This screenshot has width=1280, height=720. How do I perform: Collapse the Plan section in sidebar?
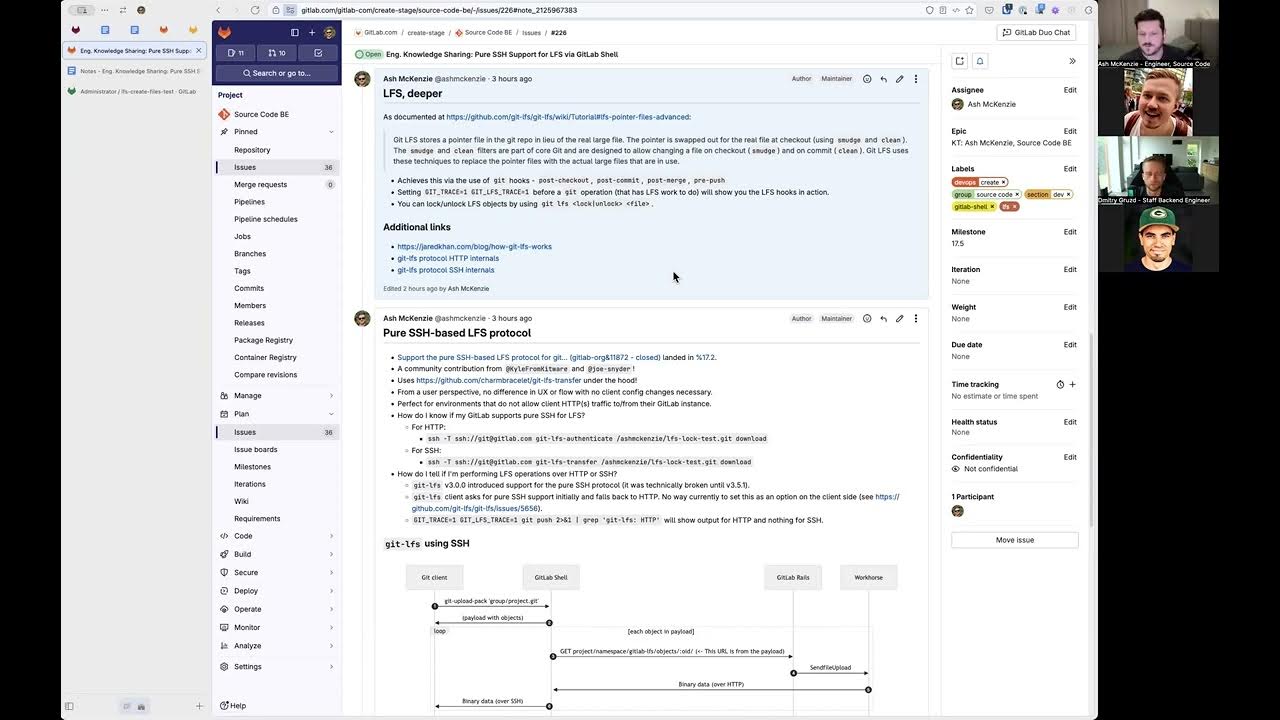[x=331, y=414]
